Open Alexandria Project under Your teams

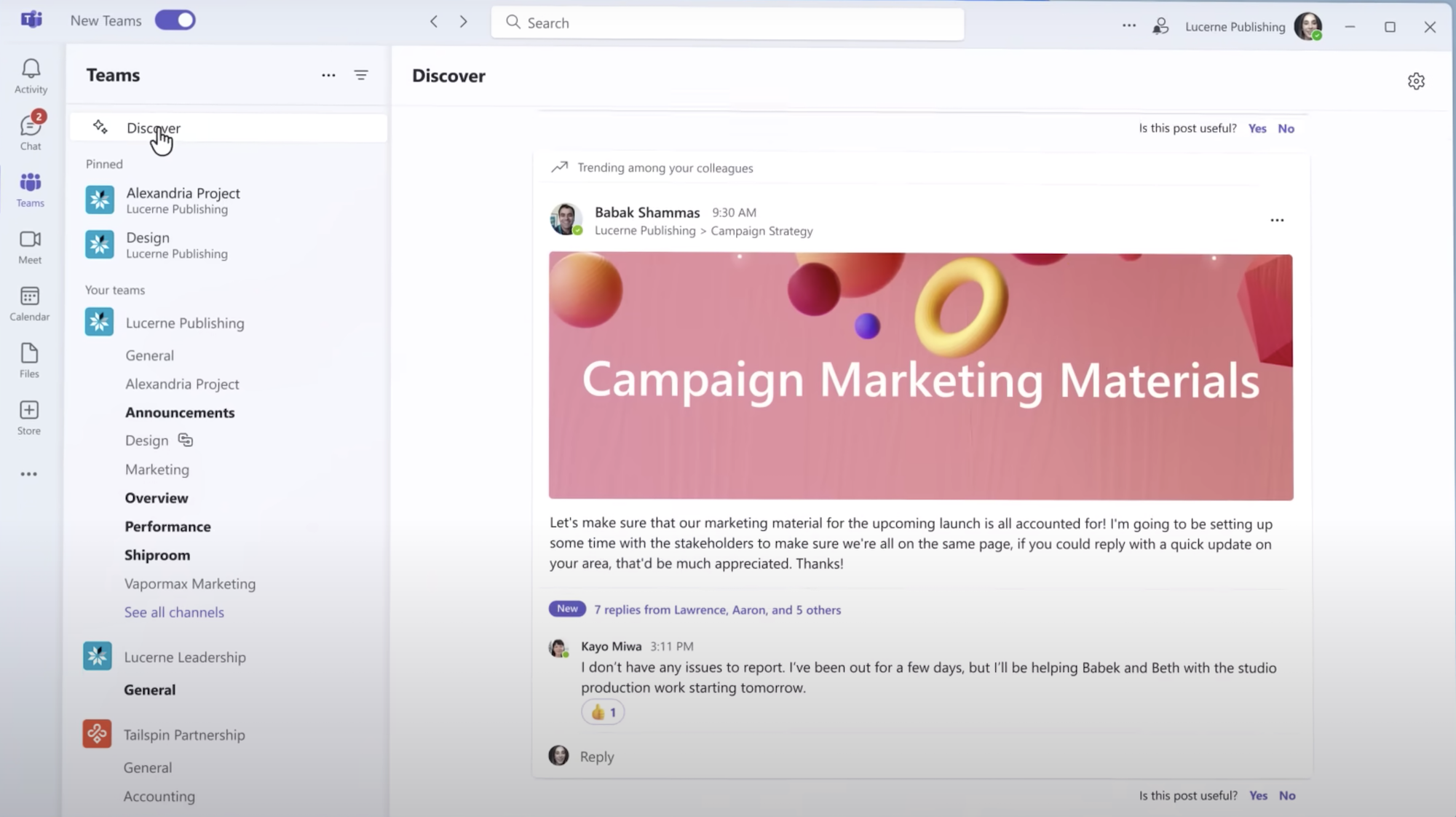pyautogui.click(x=182, y=384)
